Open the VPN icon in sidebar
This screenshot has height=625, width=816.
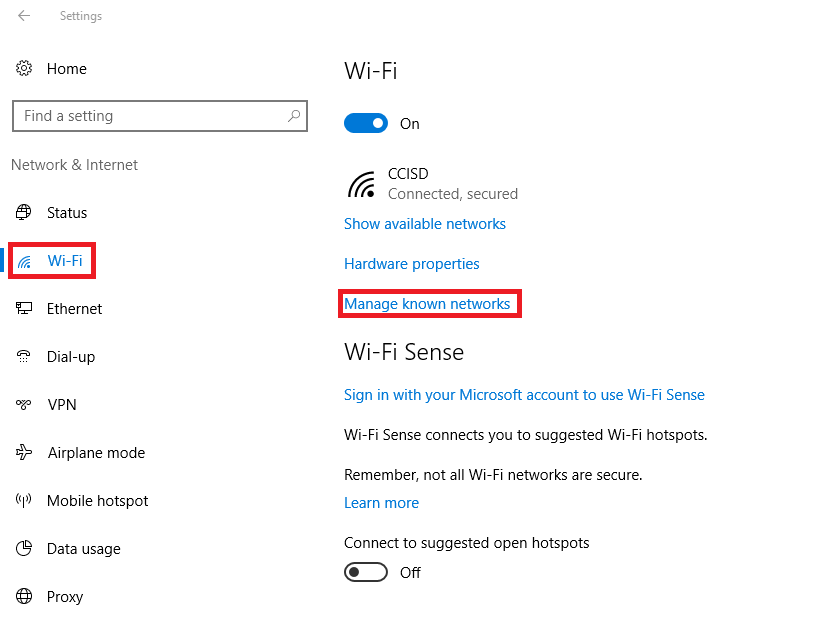coord(23,404)
